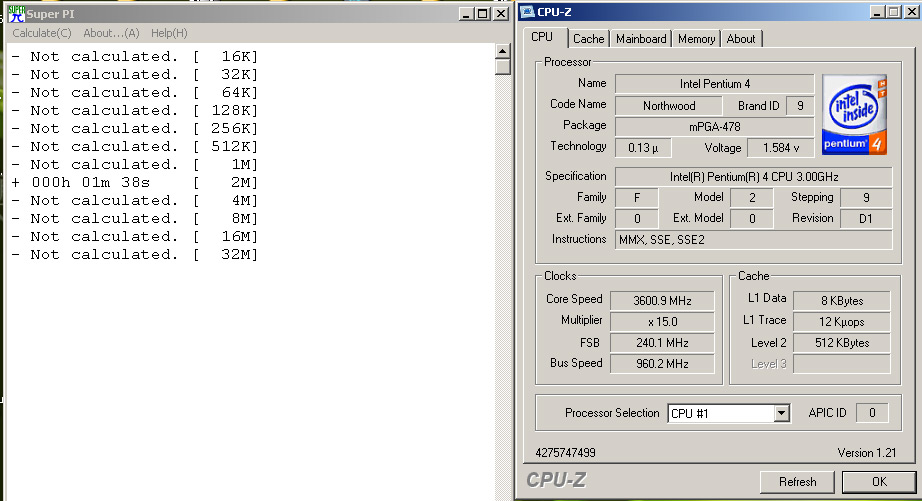Click the Voltage value '1.584 v'

click(x=781, y=148)
